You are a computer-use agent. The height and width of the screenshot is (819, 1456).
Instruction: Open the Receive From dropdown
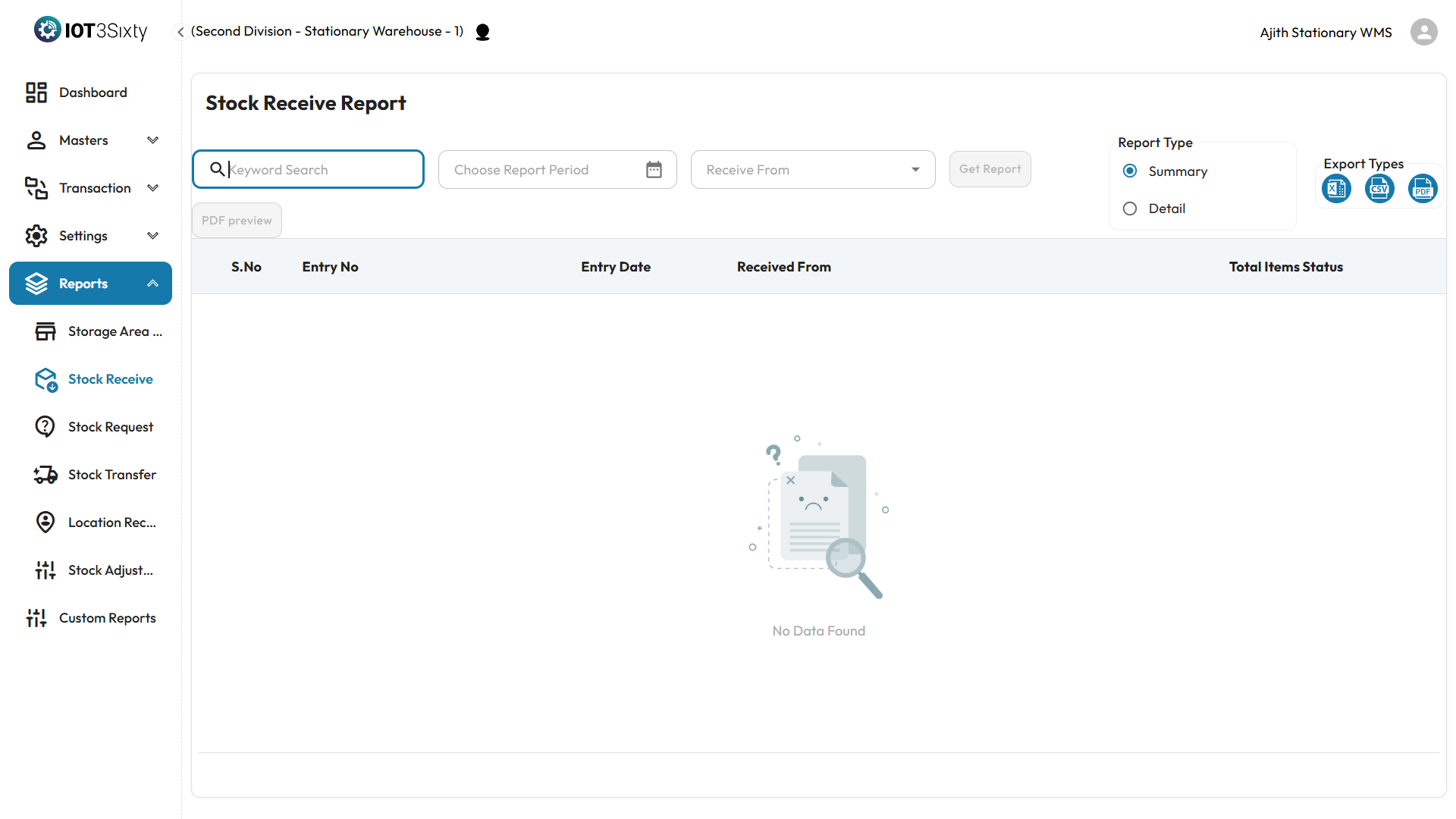[x=813, y=170]
